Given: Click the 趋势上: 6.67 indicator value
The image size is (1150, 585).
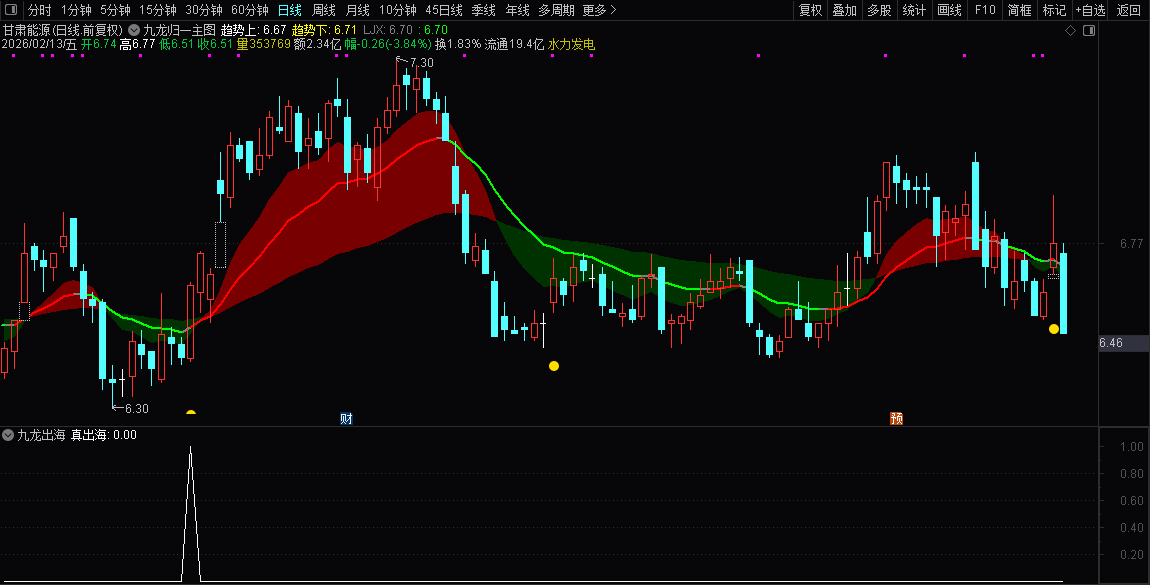Looking at the screenshot, I should point(253,30).
